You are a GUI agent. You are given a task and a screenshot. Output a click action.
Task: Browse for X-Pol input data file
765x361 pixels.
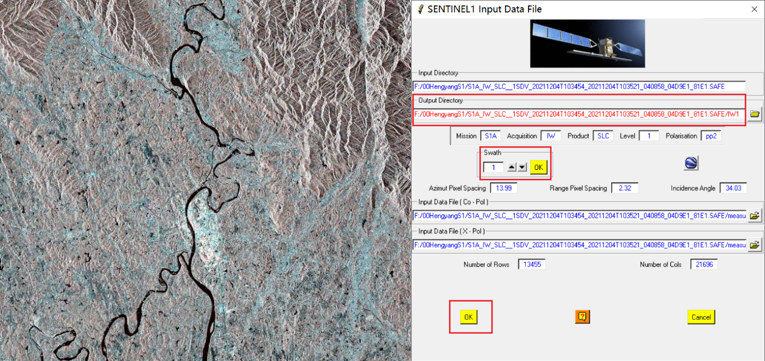tap(755, 244)
